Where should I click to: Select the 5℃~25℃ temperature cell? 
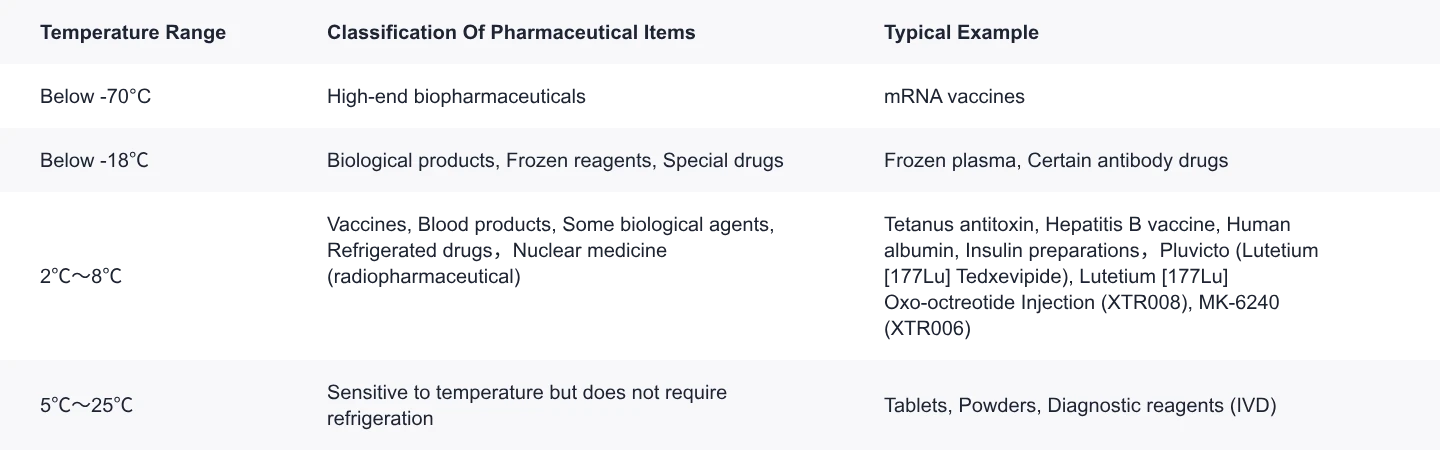(x=87, y=406)
